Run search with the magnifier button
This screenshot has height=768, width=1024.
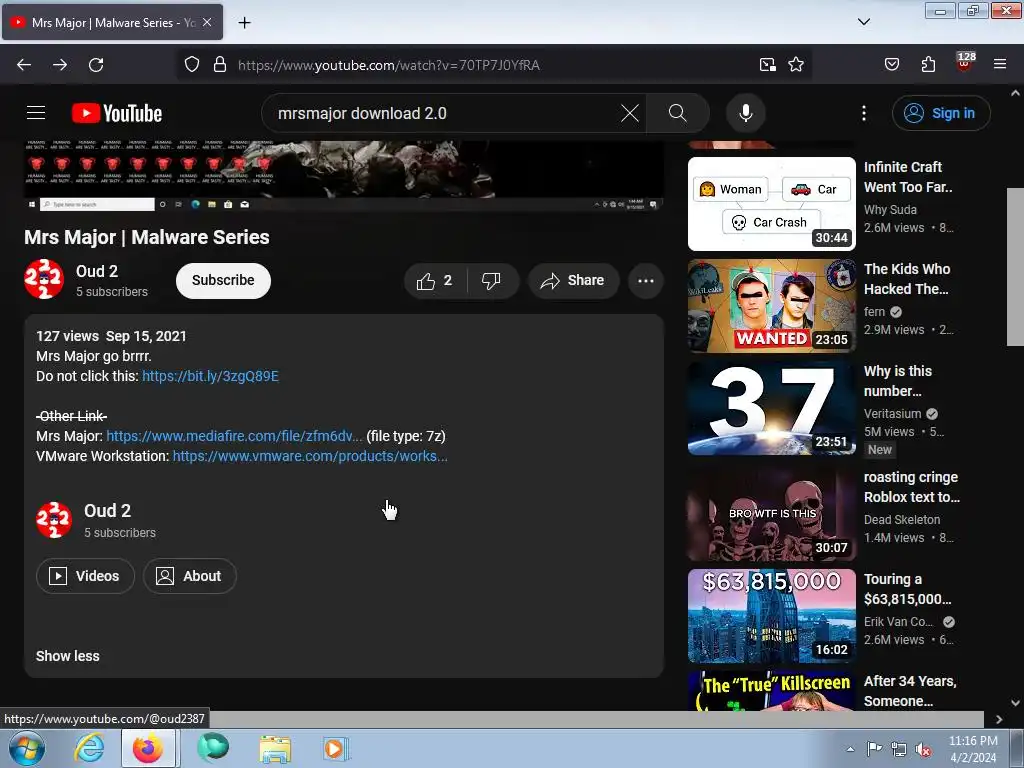click(x=677, y=113)
